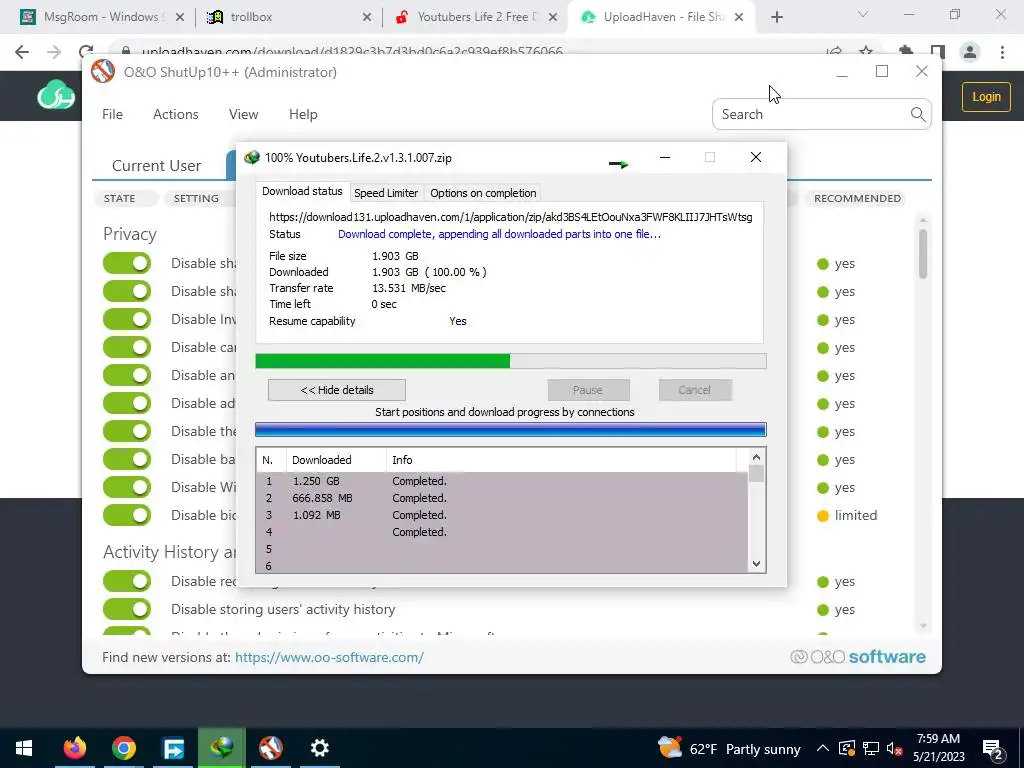Open Chrome tab search chevron

click(x=863, y=14)
